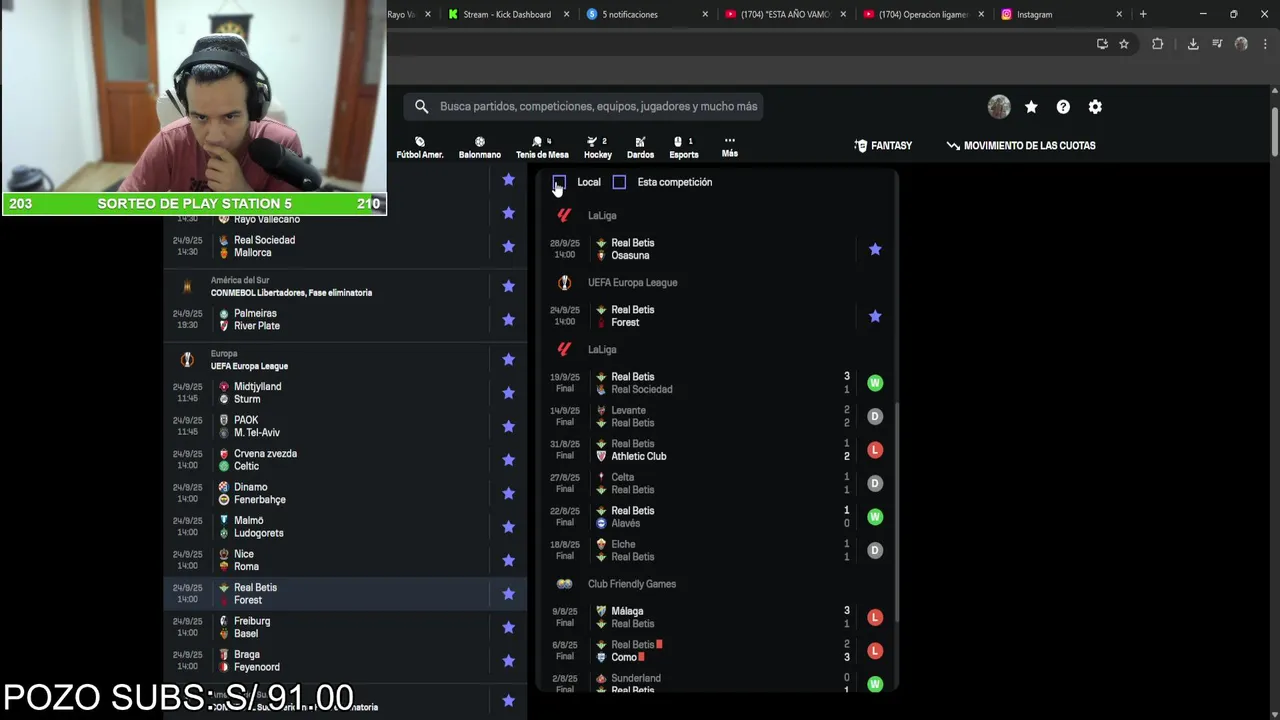Bookmark this page with address bar star
This screenshot has height=720, width=1280.
[1124, 44]
